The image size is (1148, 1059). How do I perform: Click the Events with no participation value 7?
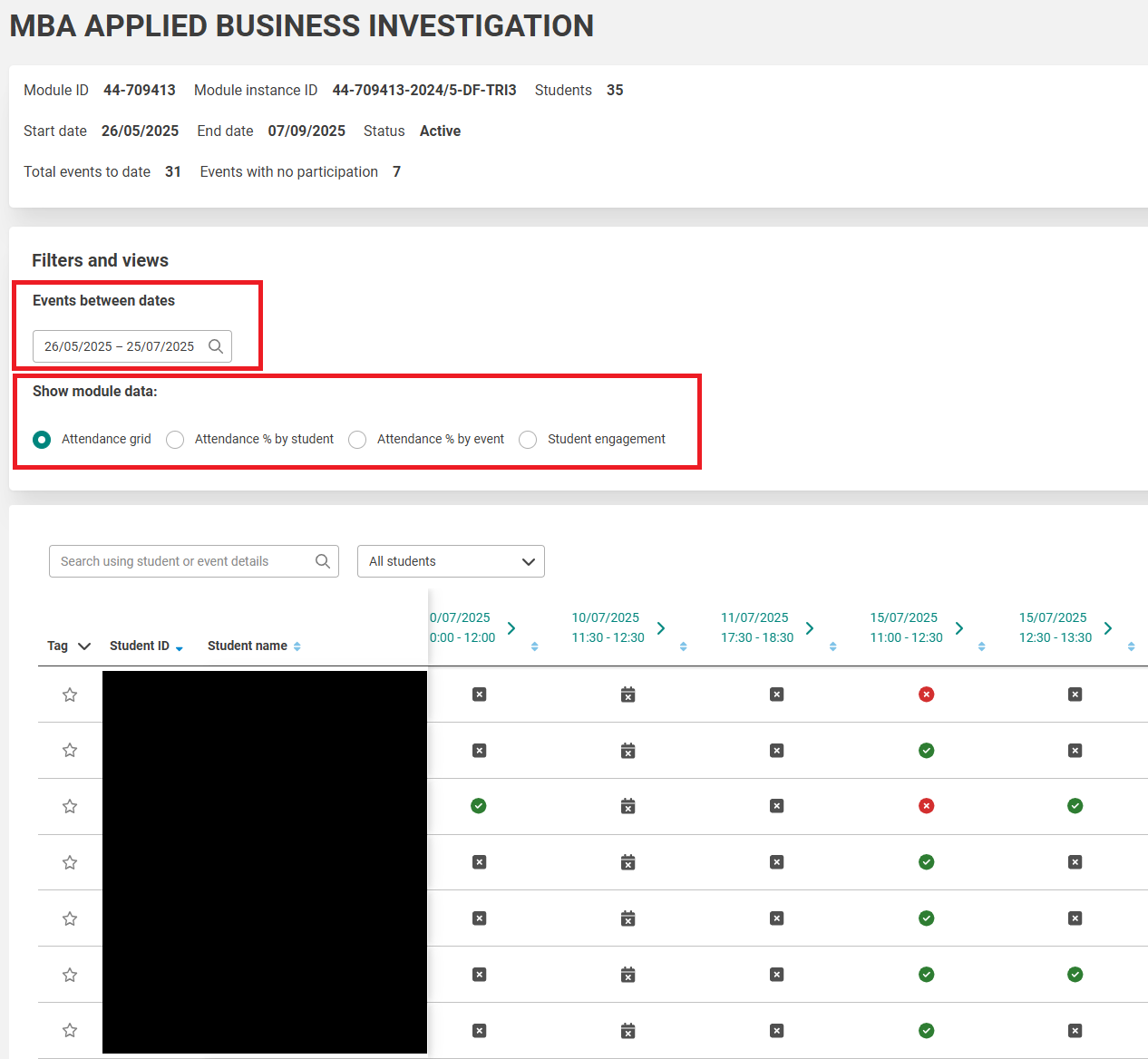click(x=396, y=171)
